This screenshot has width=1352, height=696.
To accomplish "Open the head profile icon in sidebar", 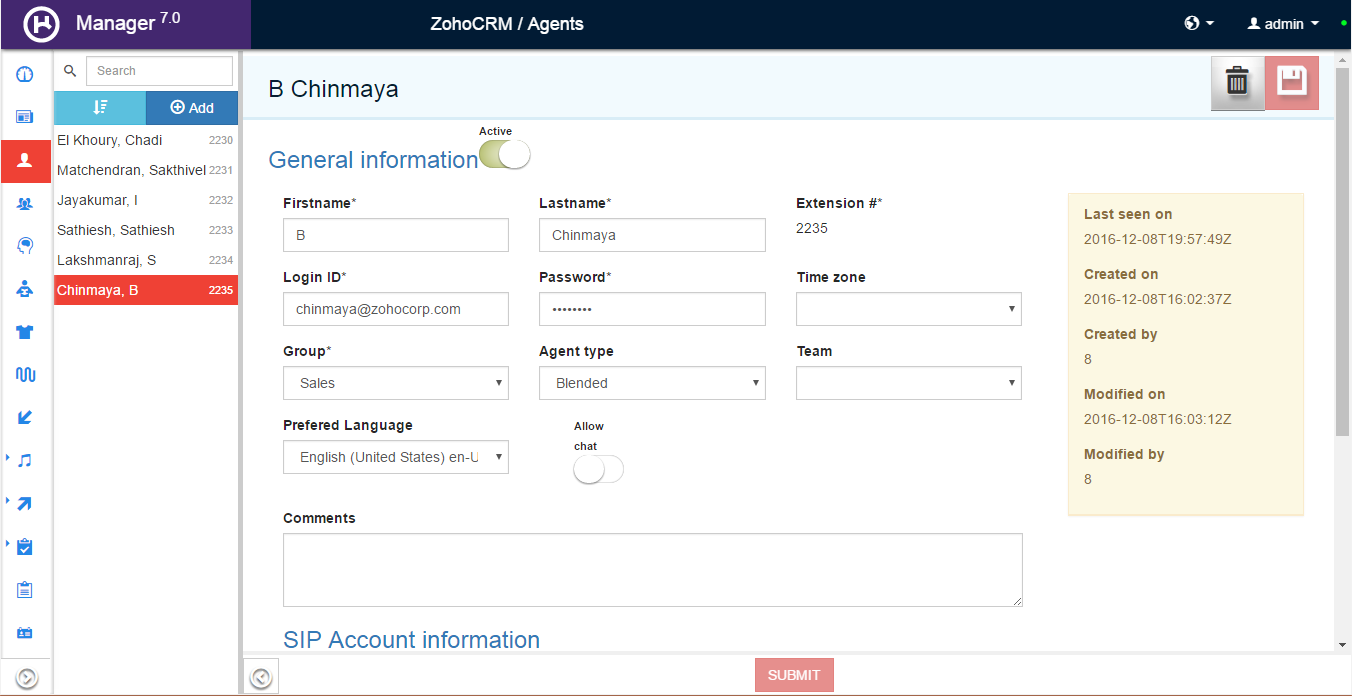I will (25, 246).
